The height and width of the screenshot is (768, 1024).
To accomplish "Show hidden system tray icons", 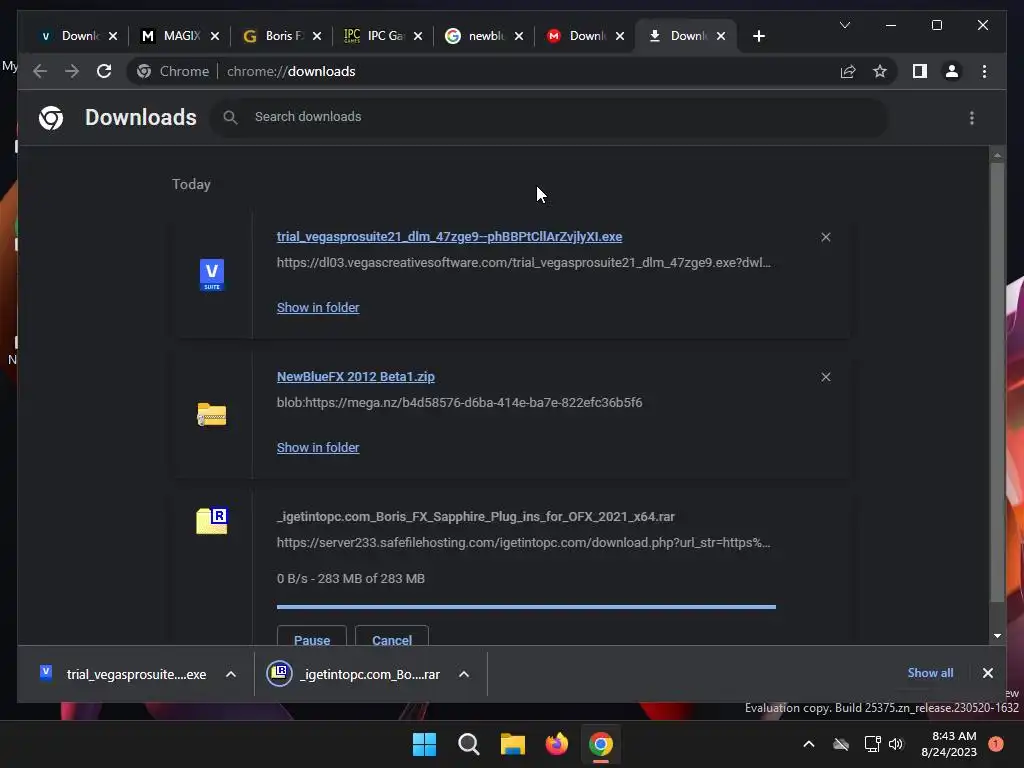I will [x=808, y=744].
